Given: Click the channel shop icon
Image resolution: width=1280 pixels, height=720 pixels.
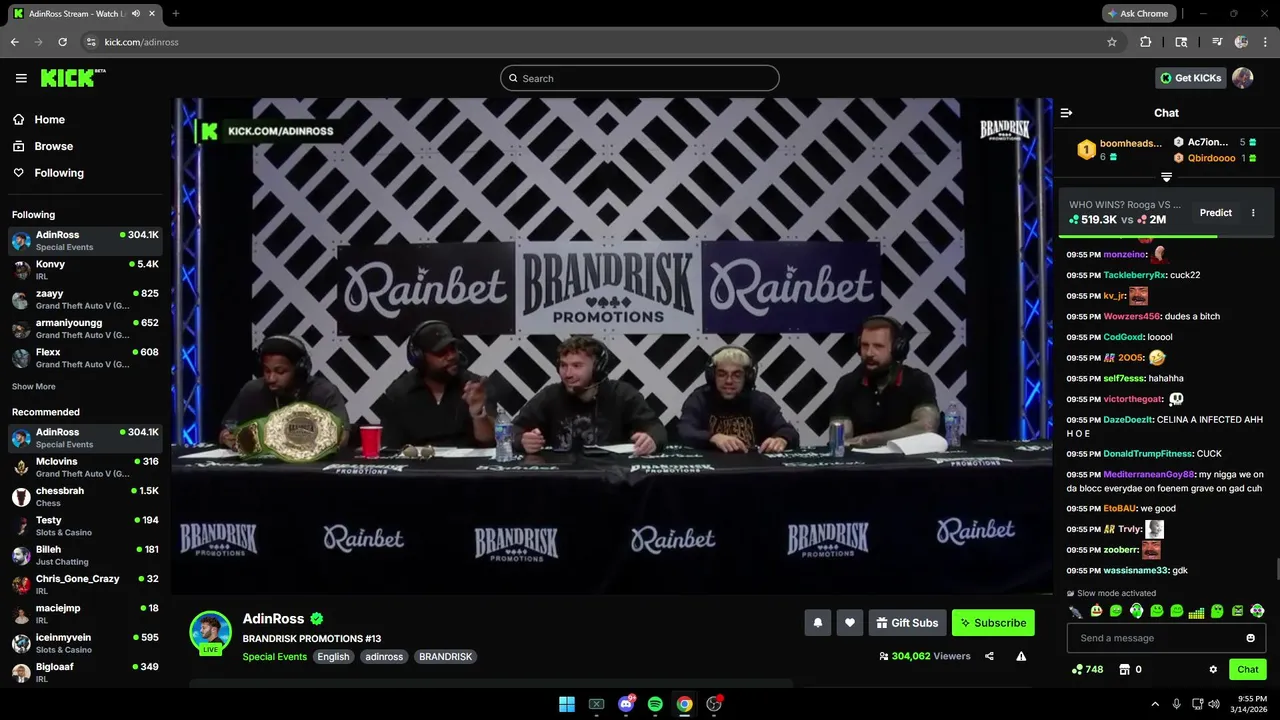Looking at the screenshot, I should [1123, 670].
